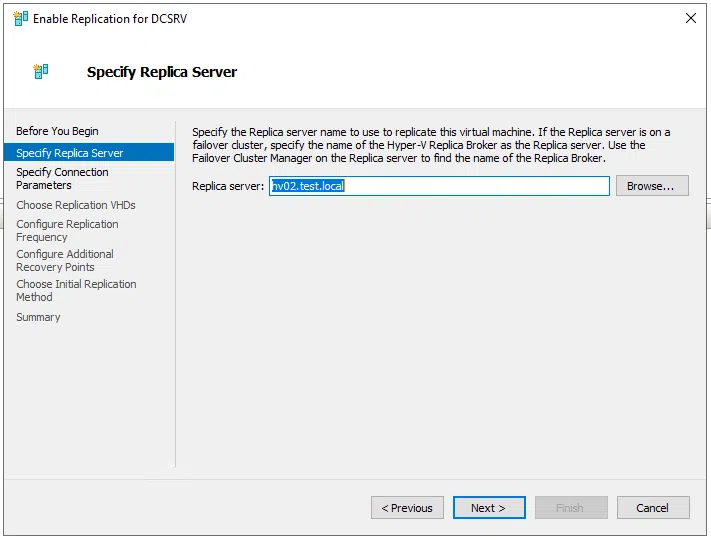The height and width of the screenshot is (540, 711).
Task: Go to the Before You Begin step
Action: (57, 131)
